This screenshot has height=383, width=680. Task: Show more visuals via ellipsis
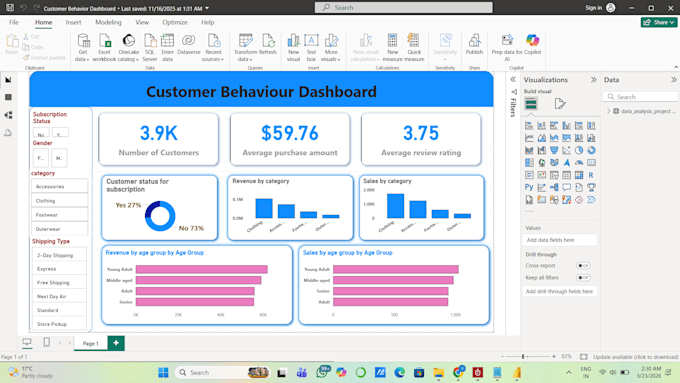529,212
